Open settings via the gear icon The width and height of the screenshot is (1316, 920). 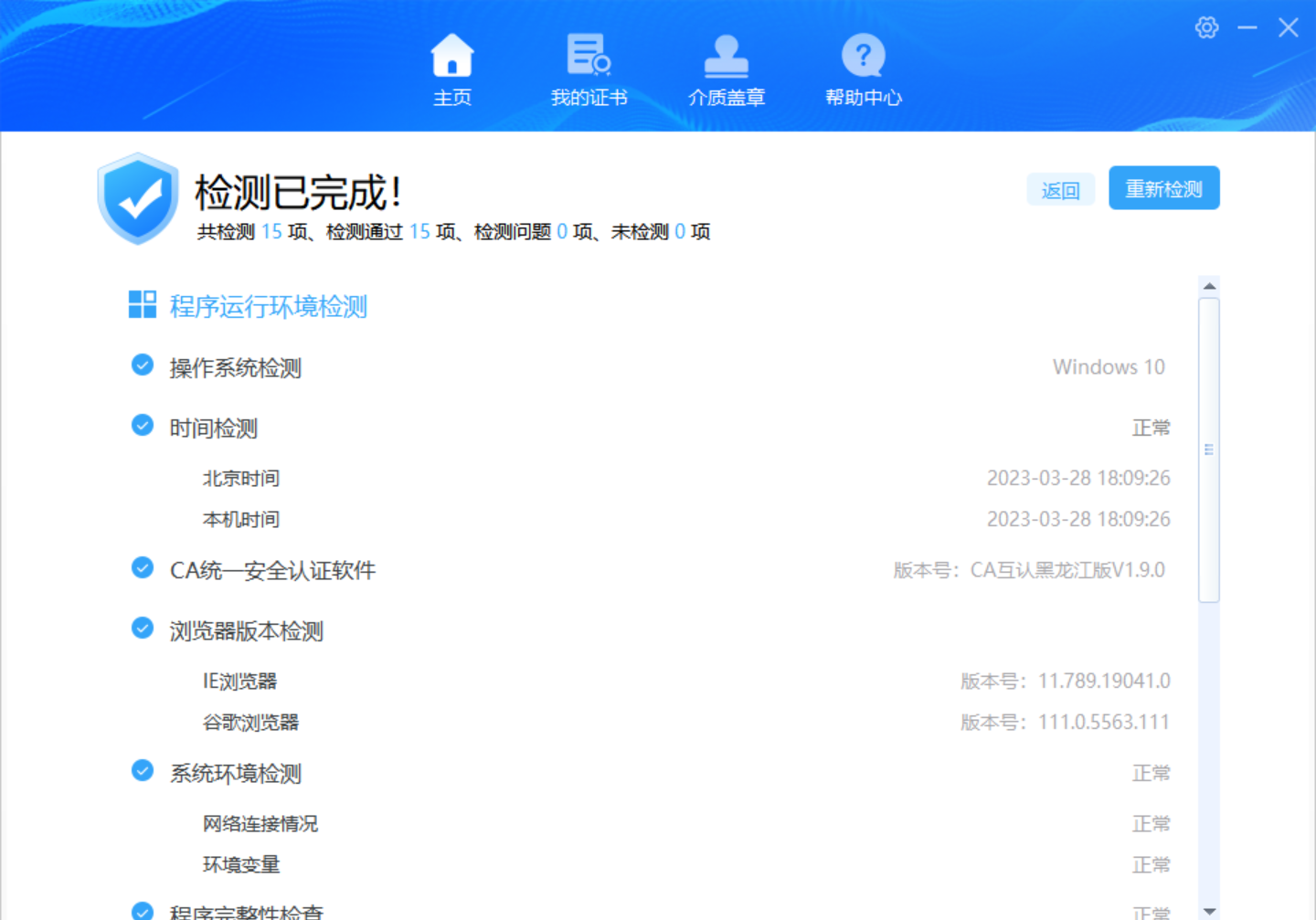pos(1206,27)
